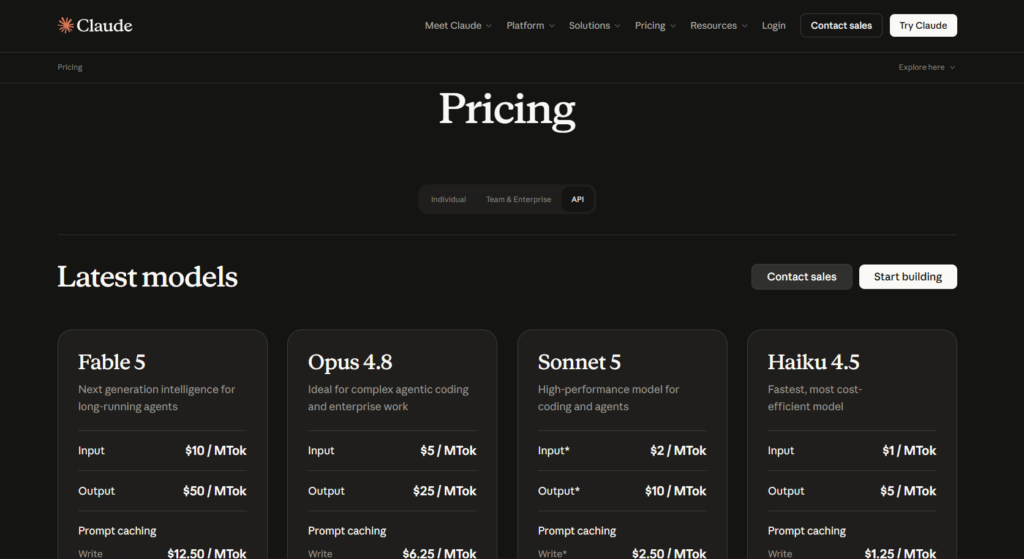Expand the Solutions chevron arrow

click(617, 26)
